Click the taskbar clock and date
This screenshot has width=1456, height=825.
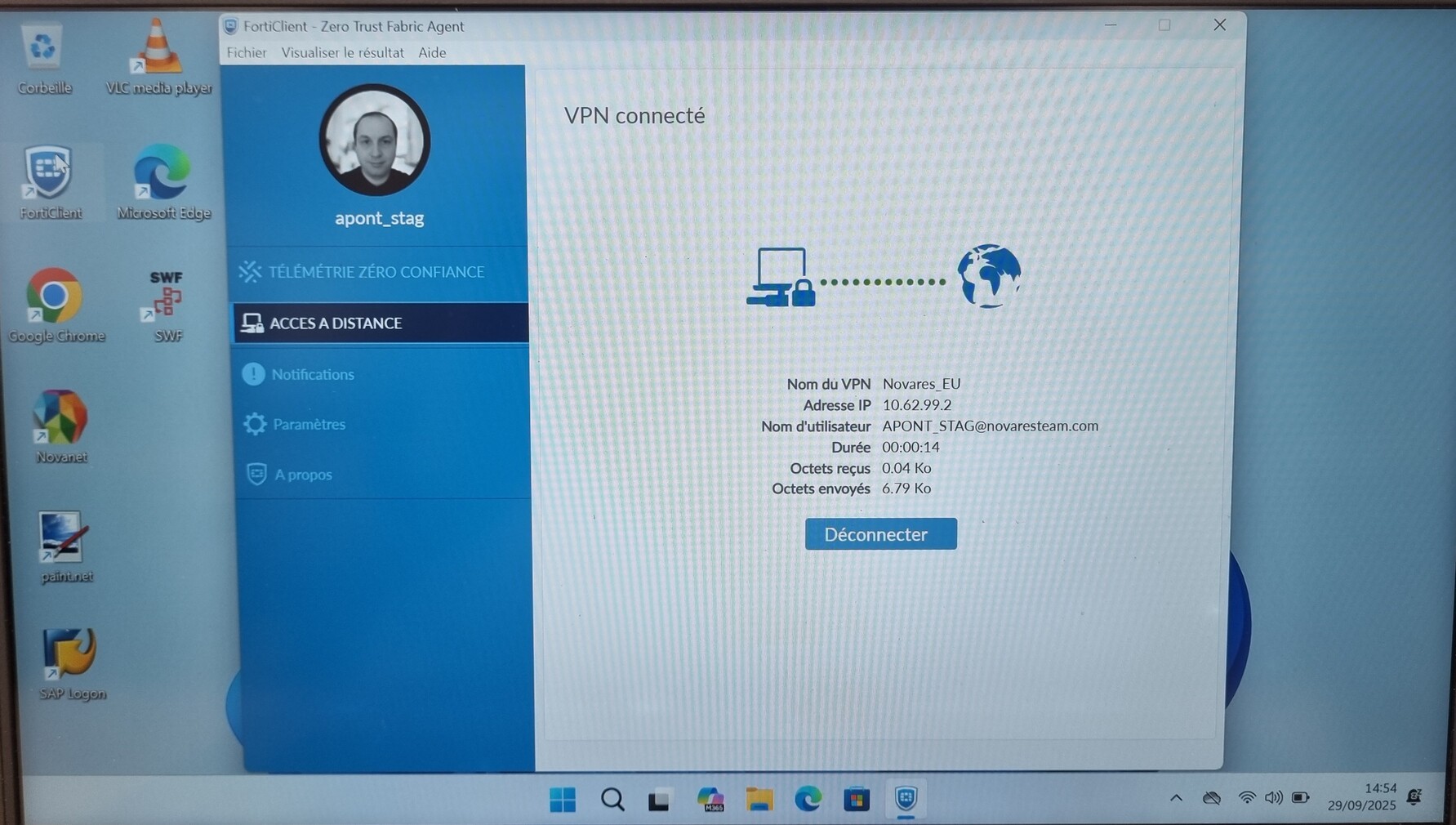(1361, 797)
